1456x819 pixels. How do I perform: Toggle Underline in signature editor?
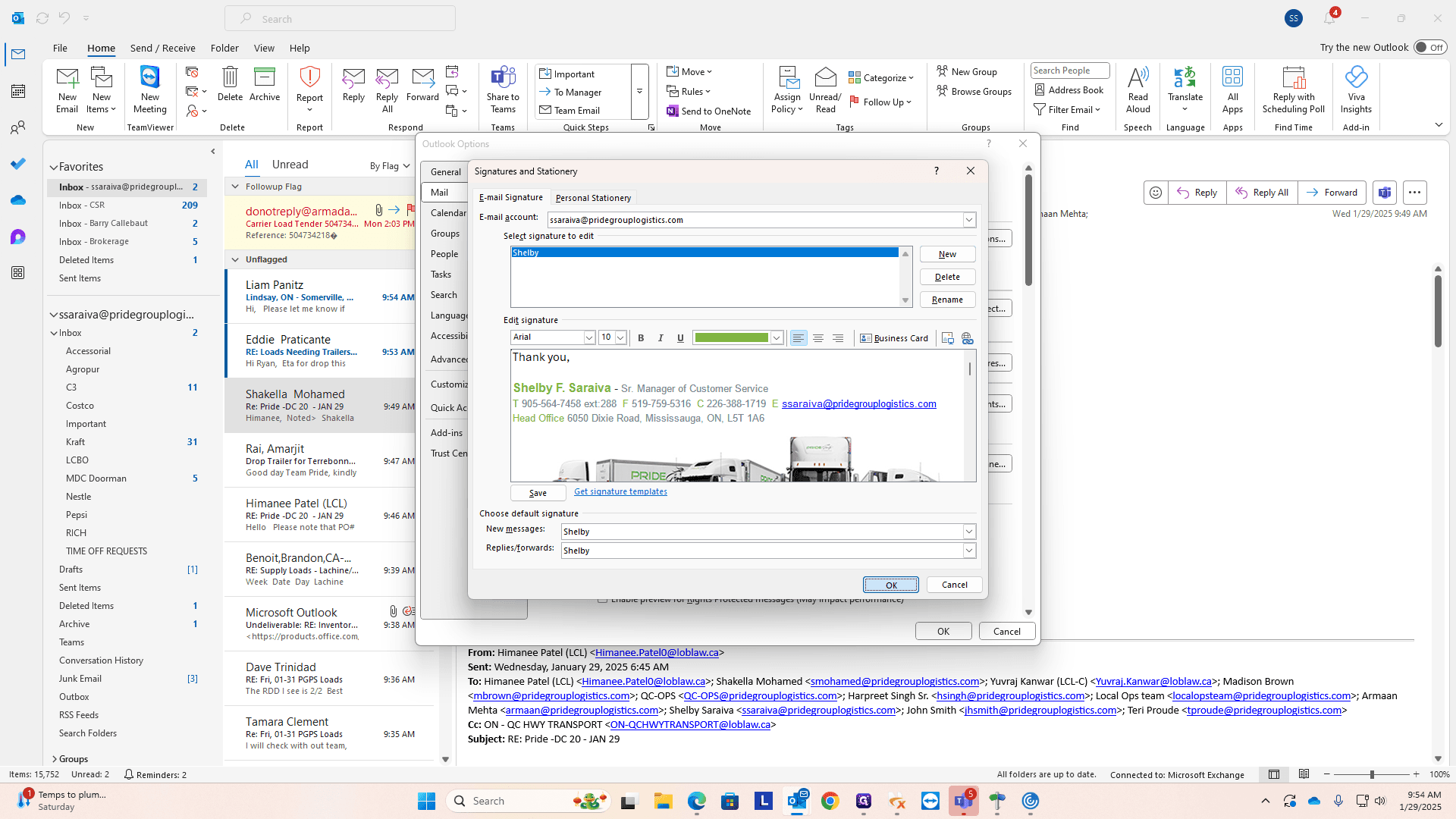(x=680, y=338)
